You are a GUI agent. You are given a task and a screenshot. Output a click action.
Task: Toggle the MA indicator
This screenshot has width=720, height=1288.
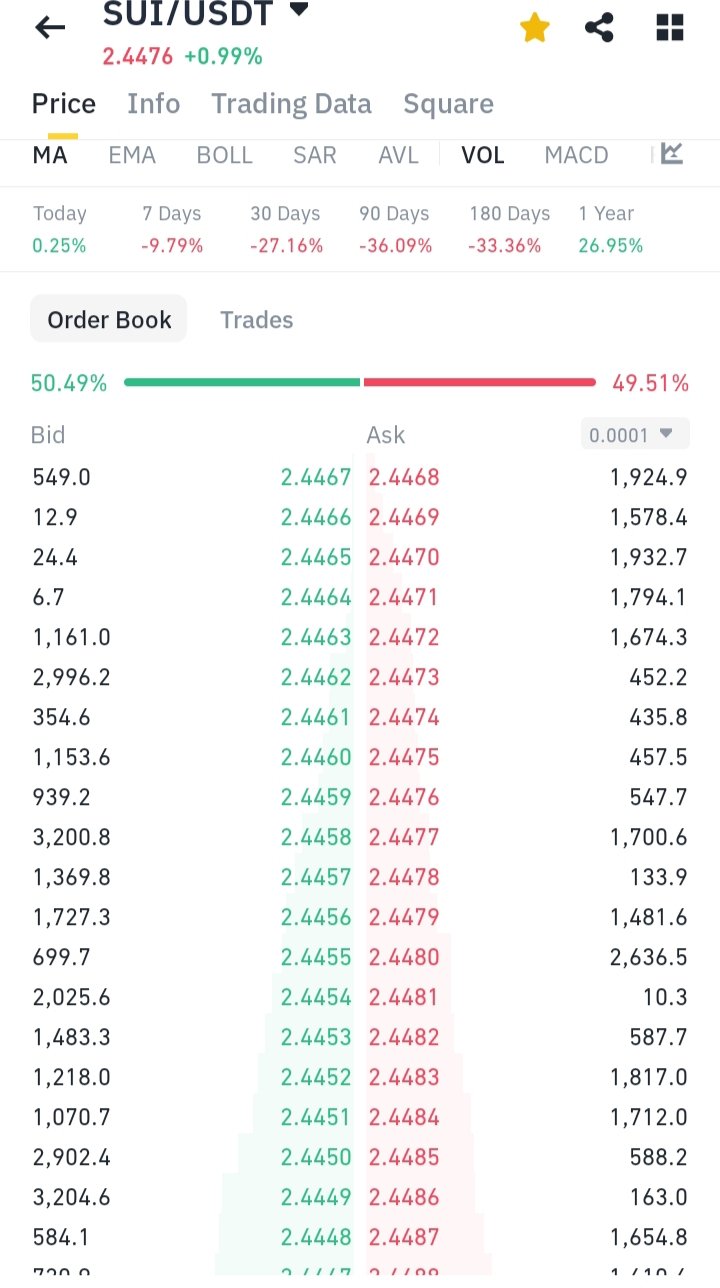pyautogui.click(x=50, y=155)
